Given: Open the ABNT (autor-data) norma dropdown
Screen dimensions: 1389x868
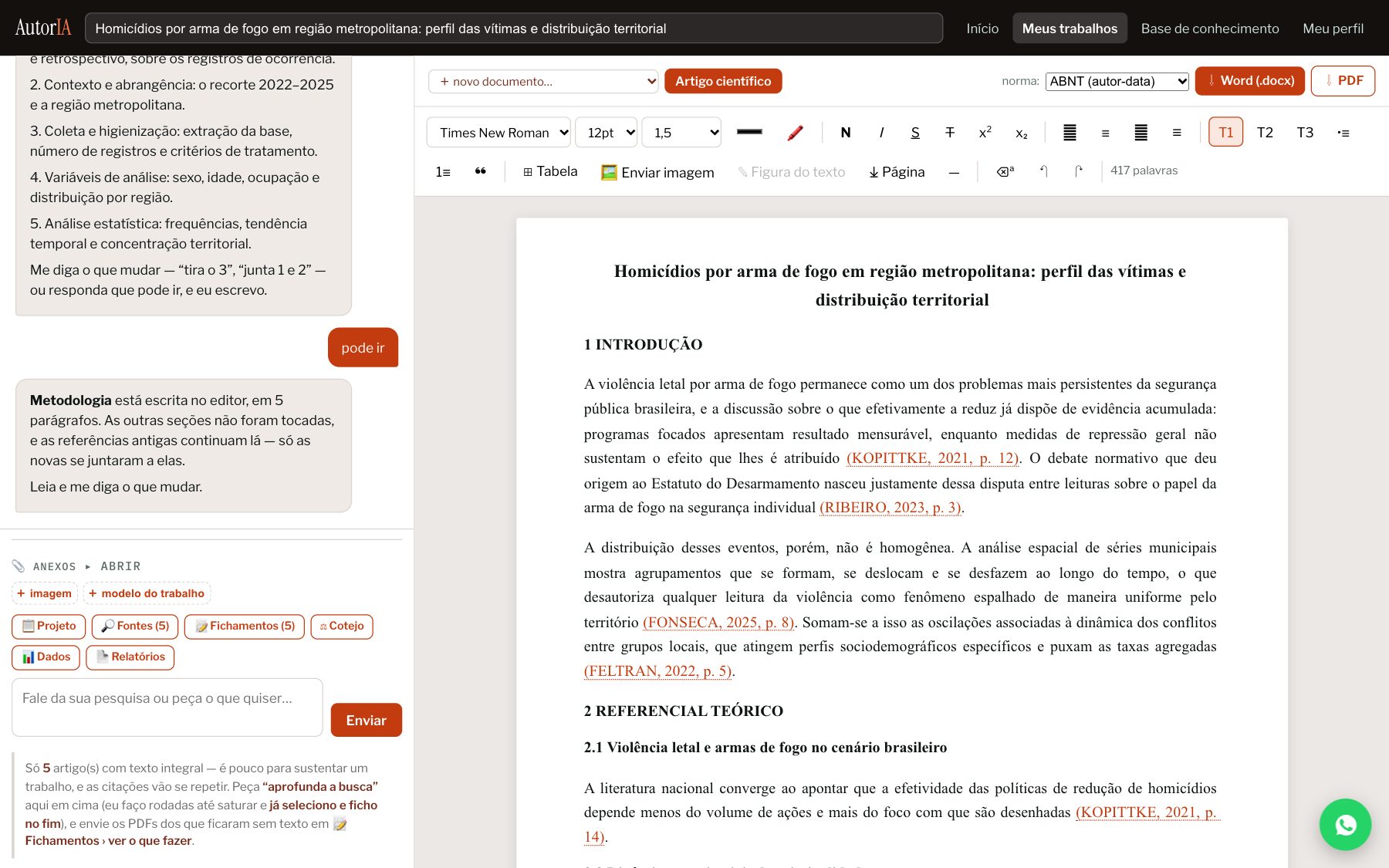Looking at the screenshot, I should pos(1117,81).
